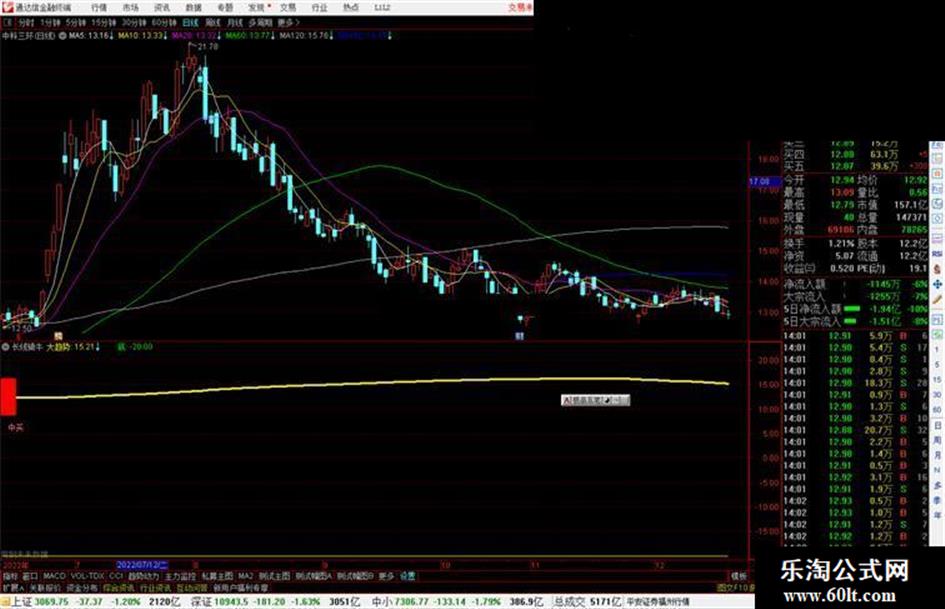Image resolution: width=945 pixels, height=609 pixels.
Task: Select 年 yearly period in right sidebar
Action: click(x=937, y=516)
